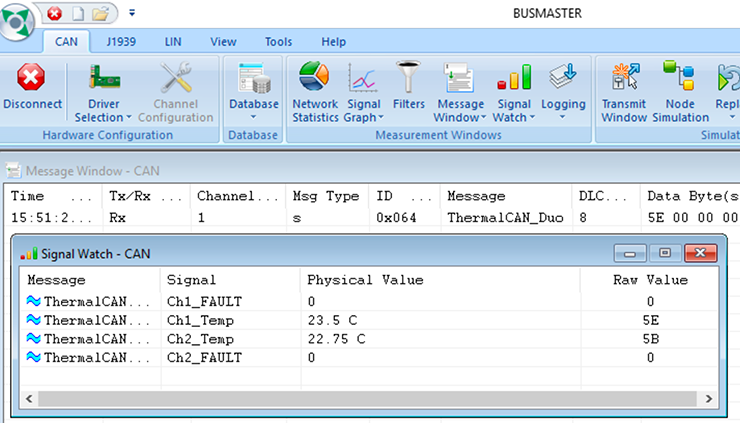The height and width of the screenshot is (423, 740).
Task: Open Driver Selection
Action: [x=104, y=92]
